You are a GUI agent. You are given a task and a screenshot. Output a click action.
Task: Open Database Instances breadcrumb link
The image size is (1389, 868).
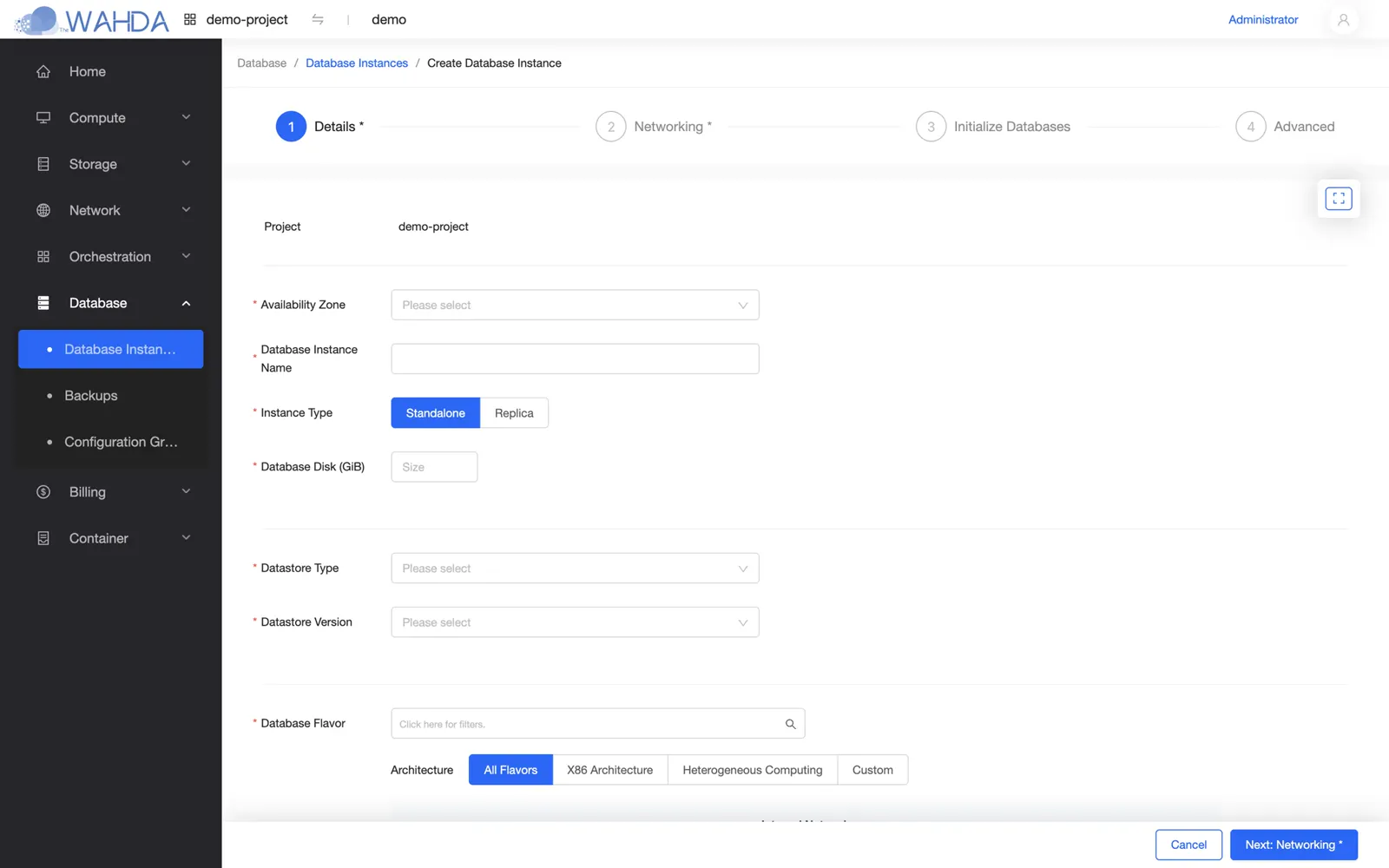tap(357, 63)
